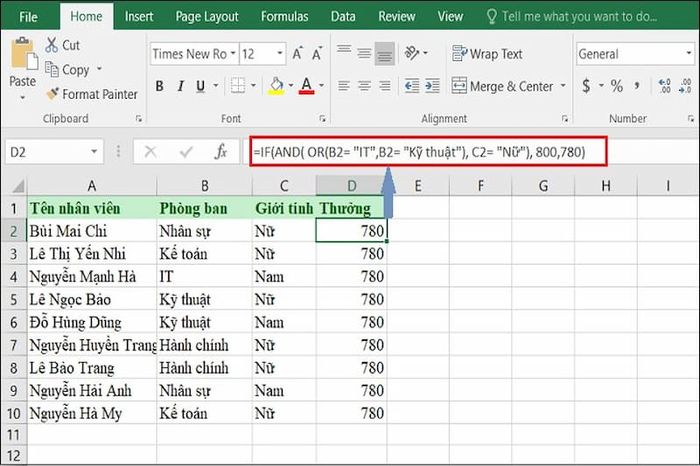Align text right

pos(385,86)
